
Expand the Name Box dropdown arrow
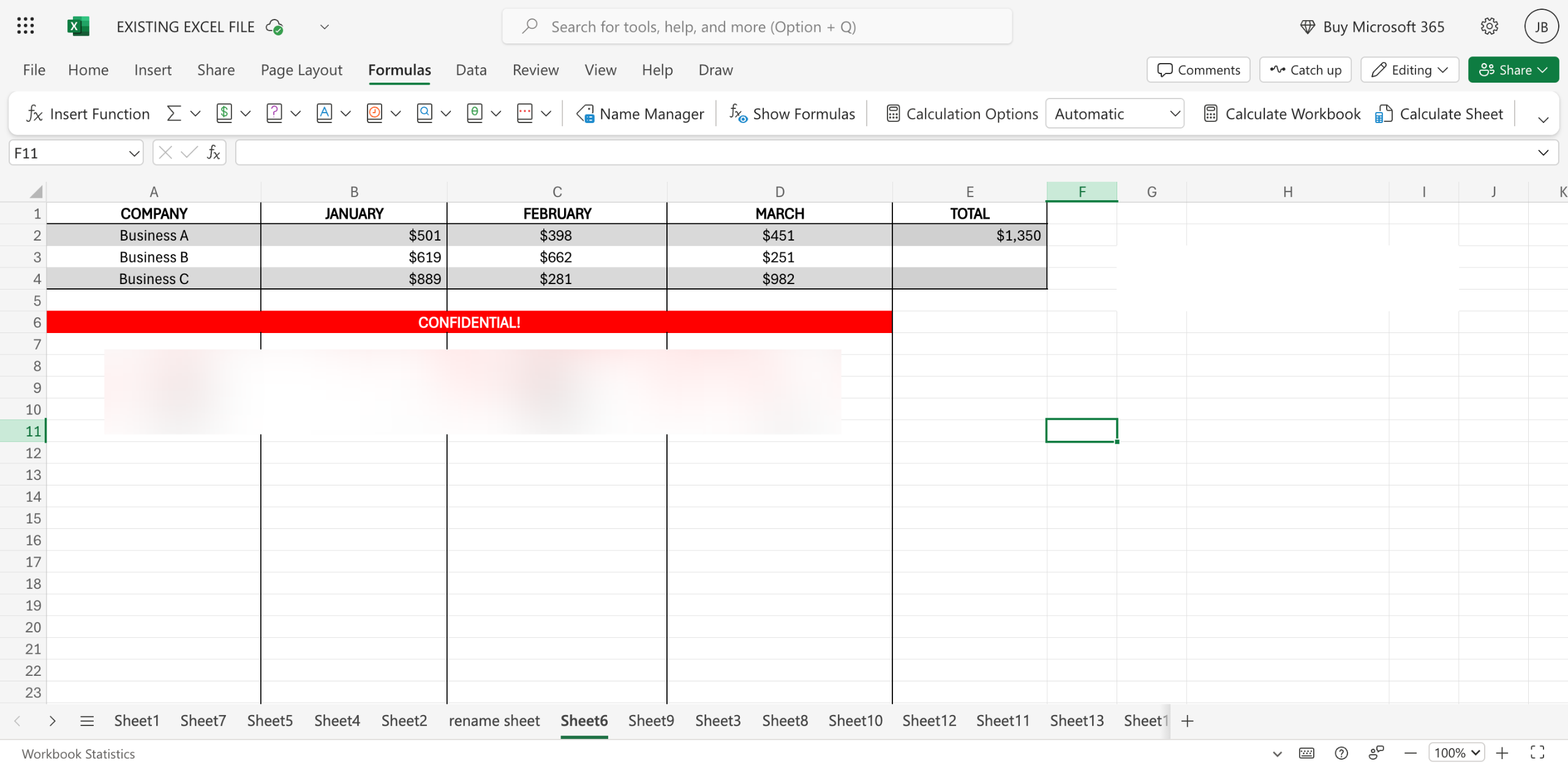[134, 153]
